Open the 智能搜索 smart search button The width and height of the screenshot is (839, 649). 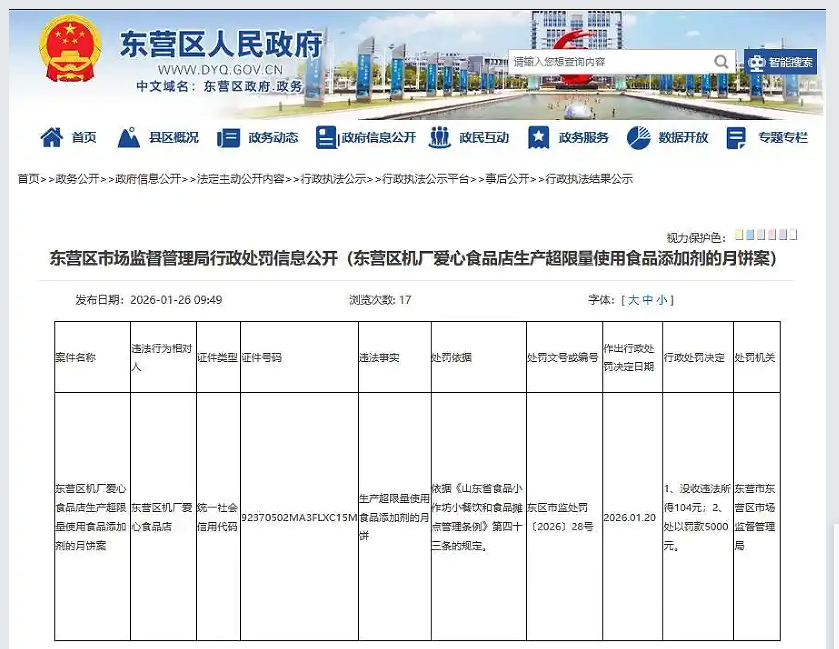point(780,62)
